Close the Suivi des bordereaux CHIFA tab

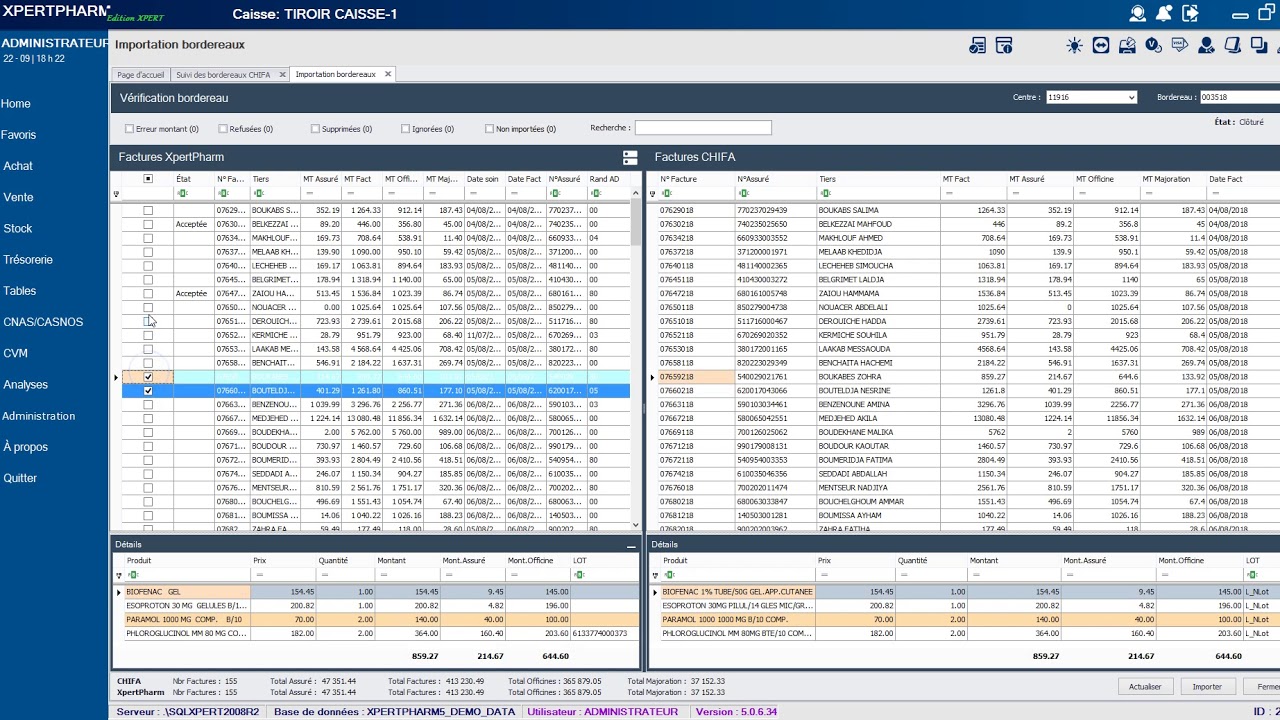282,74
